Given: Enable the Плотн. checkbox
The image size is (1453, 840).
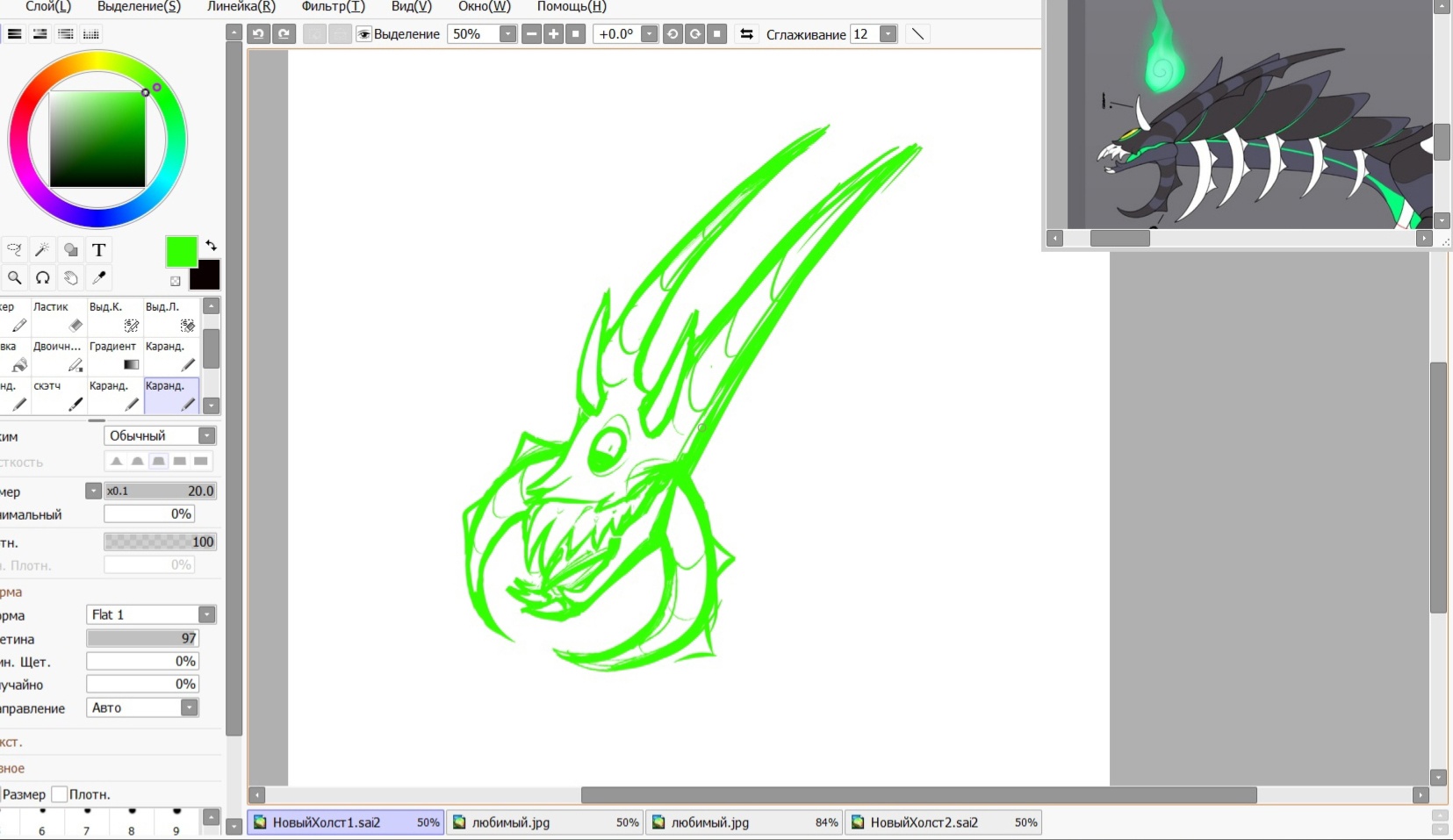Looking at the screenshot, I should point(60,794).
